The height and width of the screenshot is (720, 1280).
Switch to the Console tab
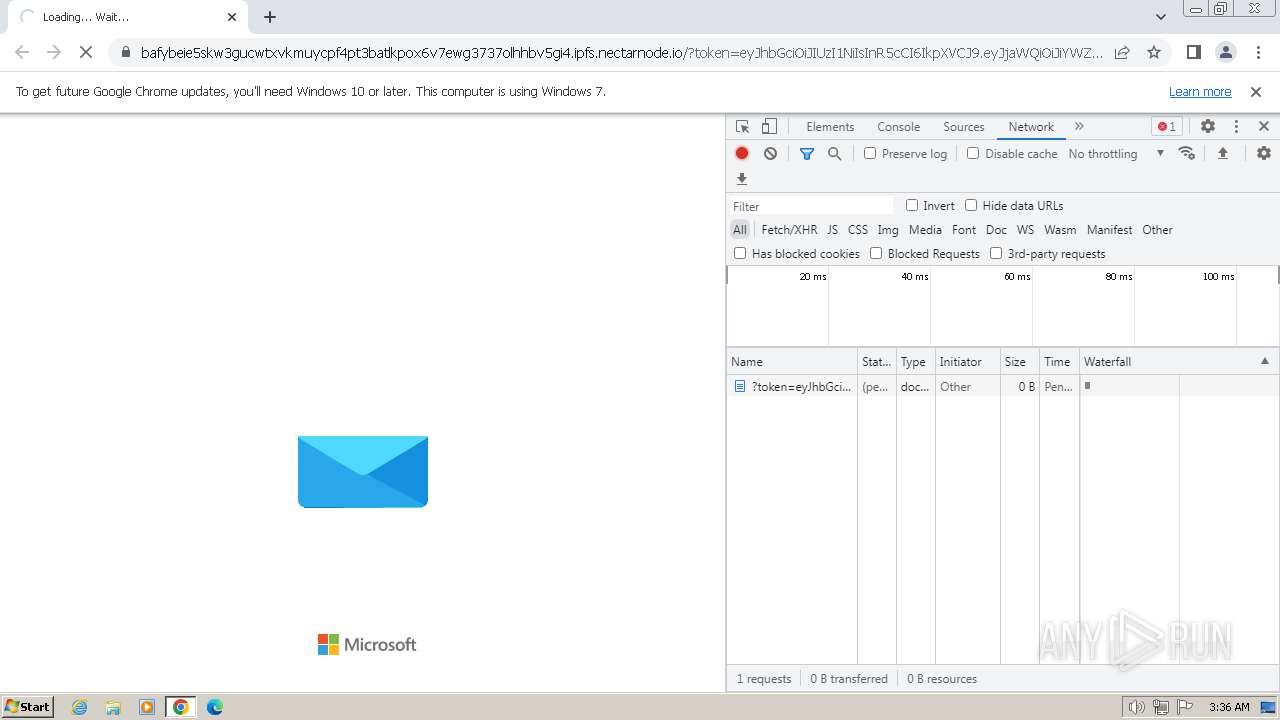(x=898, y=127)
